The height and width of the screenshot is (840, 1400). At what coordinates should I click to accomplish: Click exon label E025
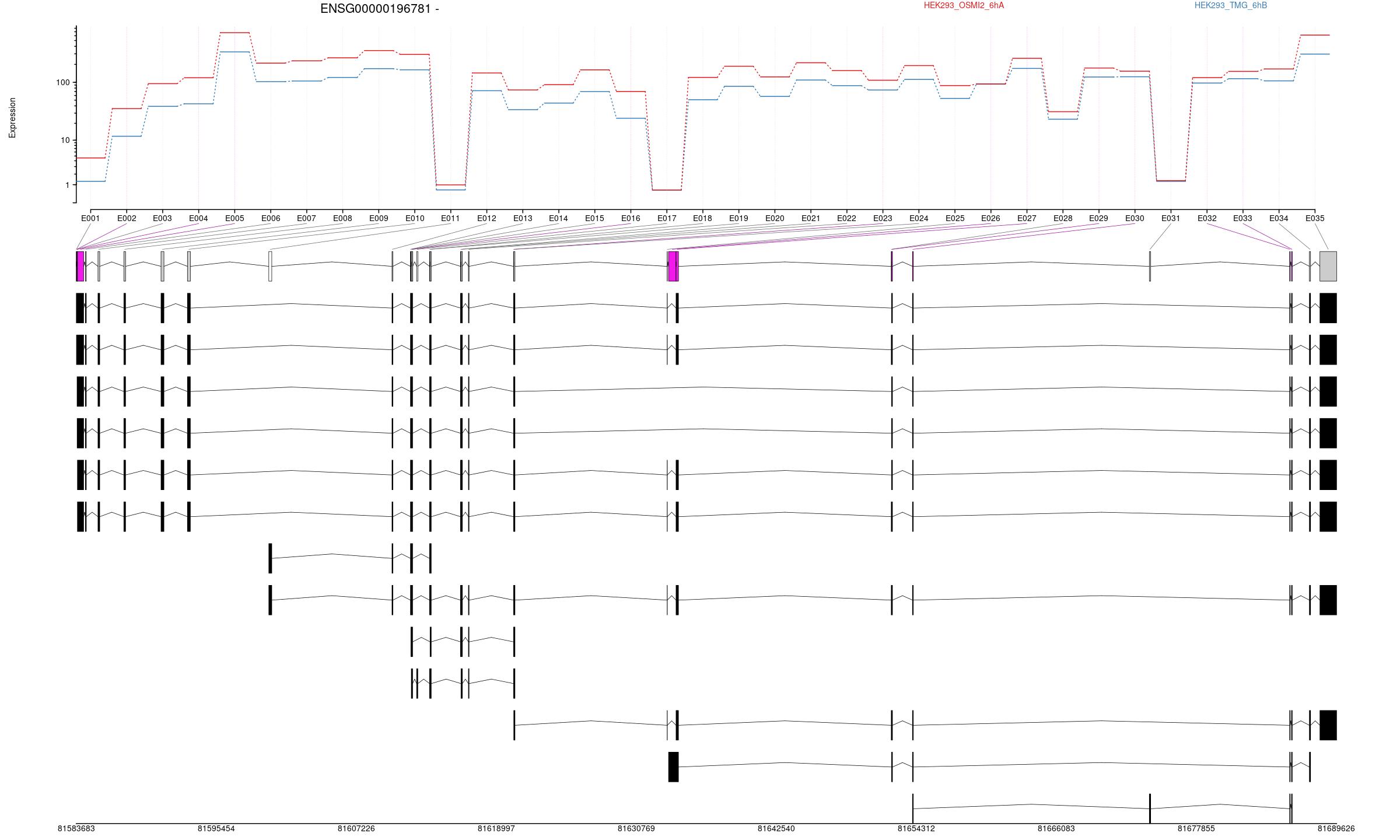click(955, 219)
